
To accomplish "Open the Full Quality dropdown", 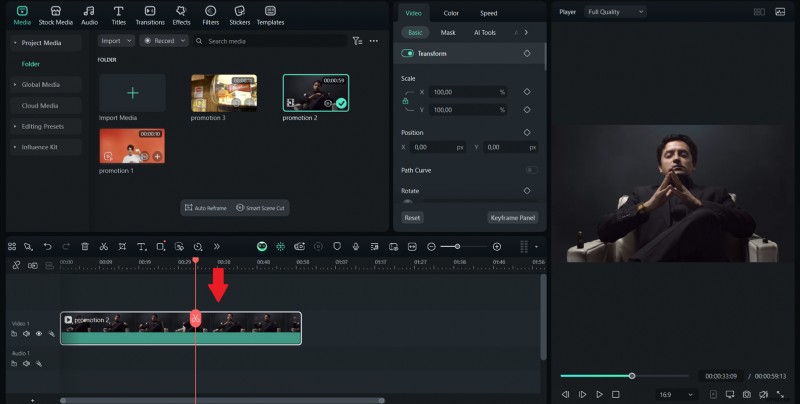I will coord(615,12).
